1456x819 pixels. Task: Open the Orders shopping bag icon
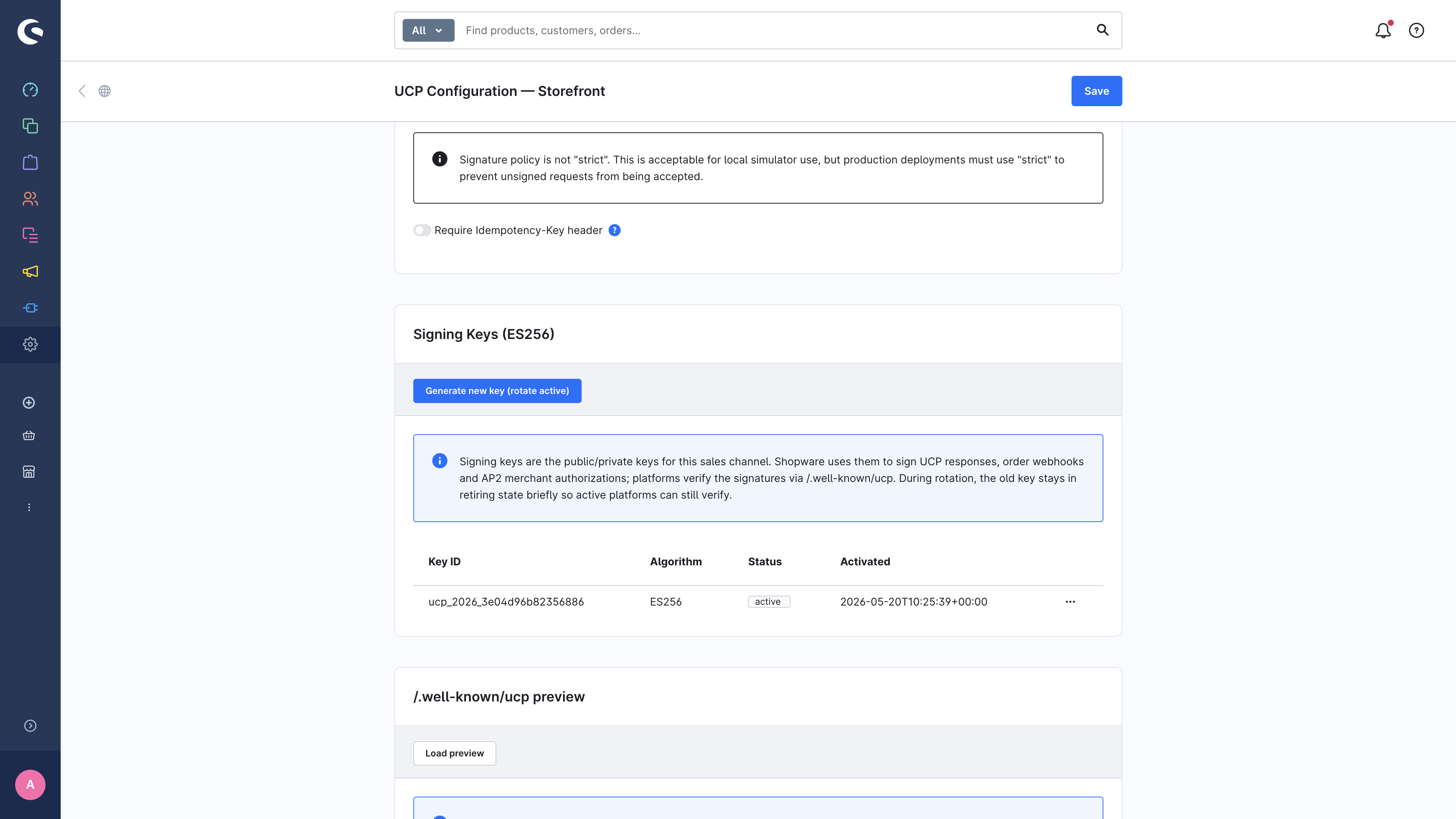pos(30,162)
